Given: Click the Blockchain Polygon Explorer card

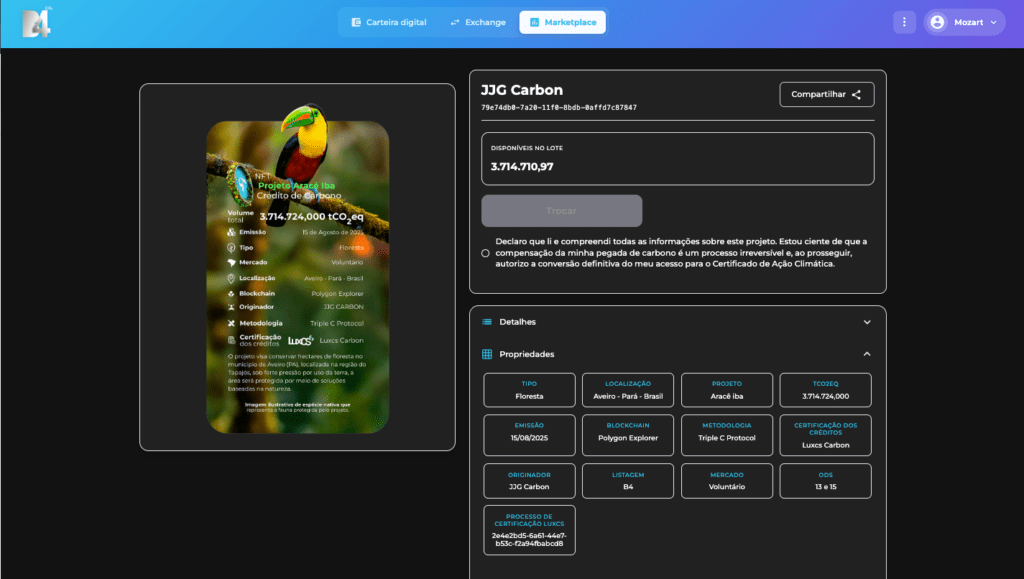Looking at the screenshot, I should pos(628,435).
